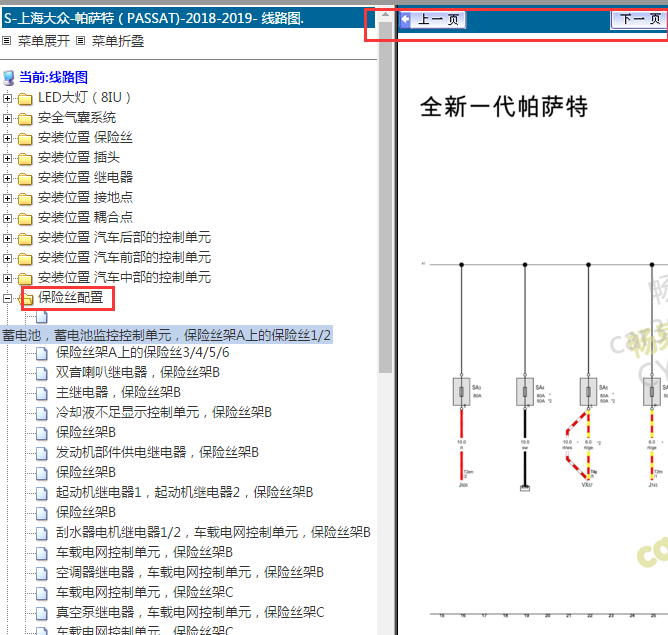Click the tree panel scroll-up arrow

click(386, 15)
